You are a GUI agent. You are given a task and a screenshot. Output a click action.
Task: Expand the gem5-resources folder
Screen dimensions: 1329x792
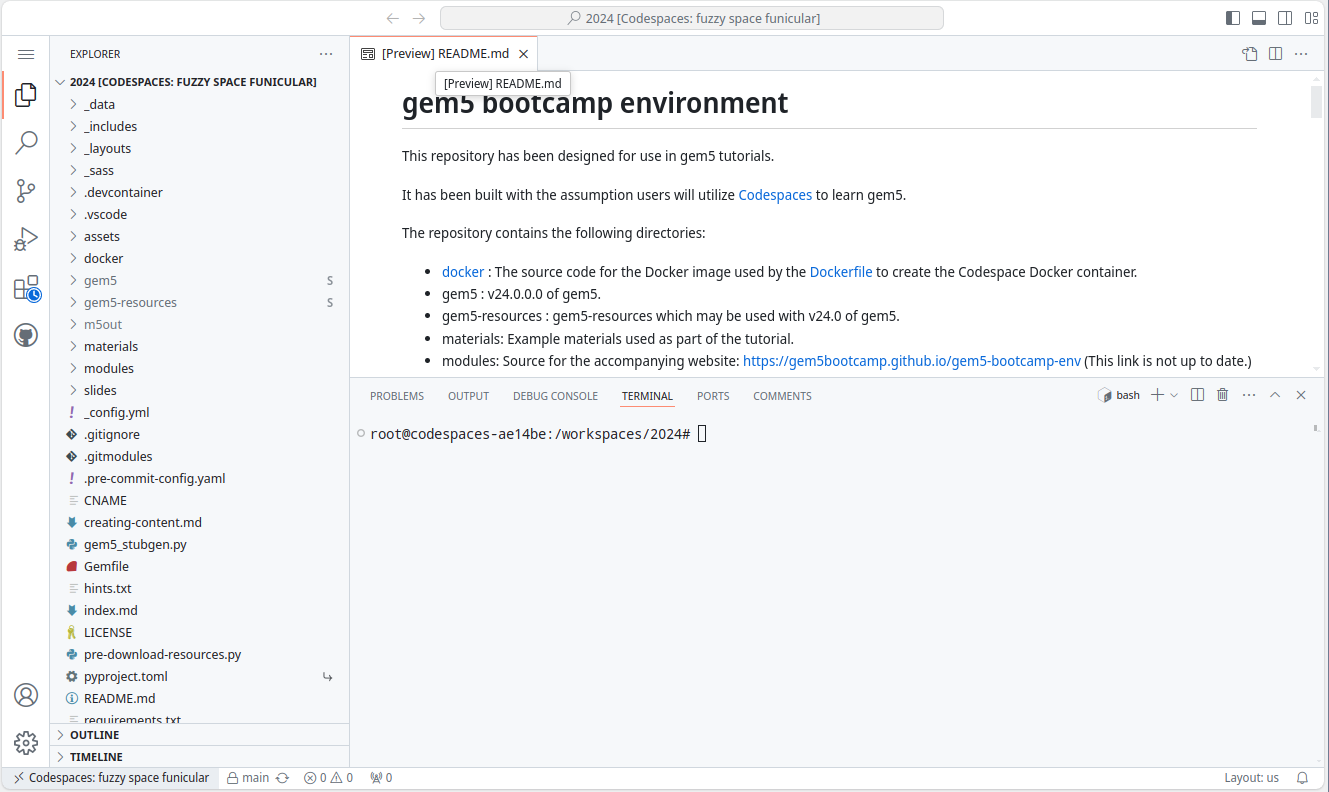click(x=130, y=301)
